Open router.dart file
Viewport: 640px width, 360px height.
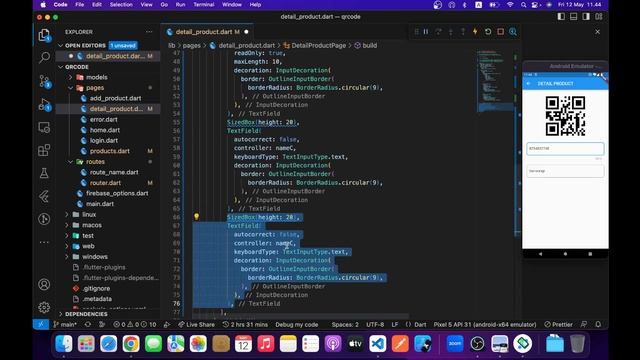tap(105, 183)
